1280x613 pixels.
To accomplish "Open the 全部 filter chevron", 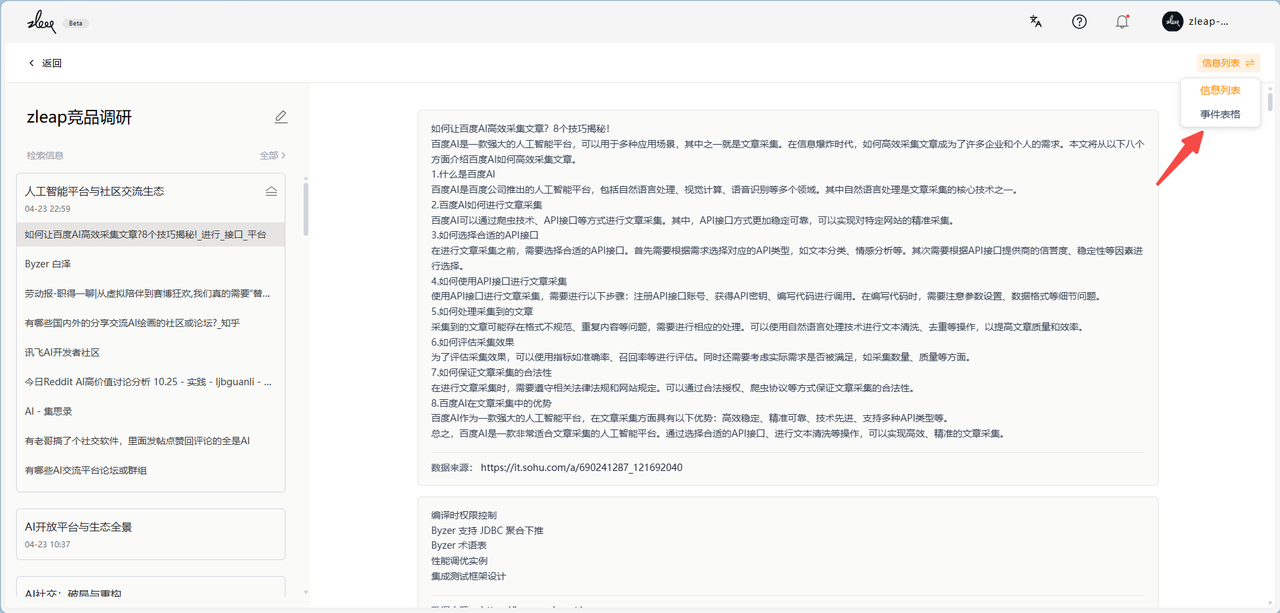I will [283, 155].
